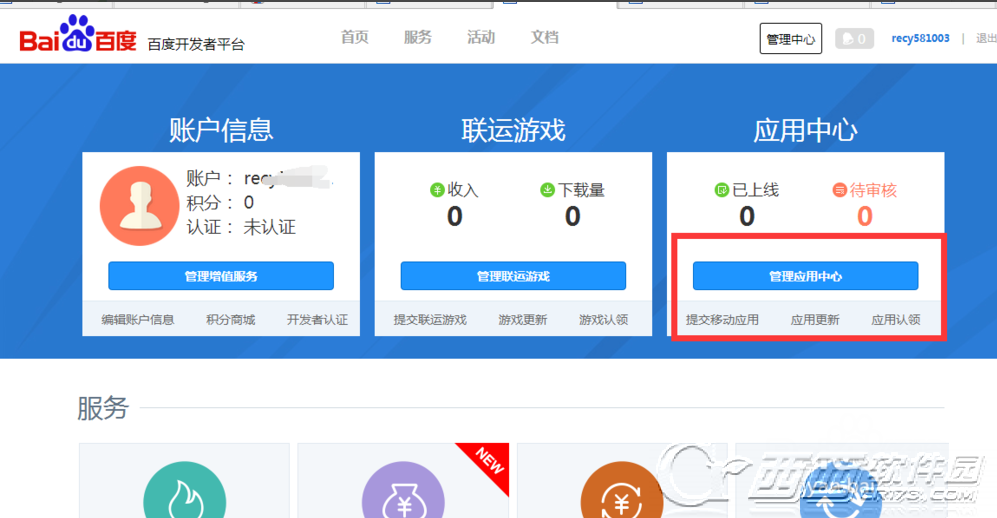Screen dimensions: 997x518
Task: Open 提交联运游戏 link
Action: click(430, 320)
